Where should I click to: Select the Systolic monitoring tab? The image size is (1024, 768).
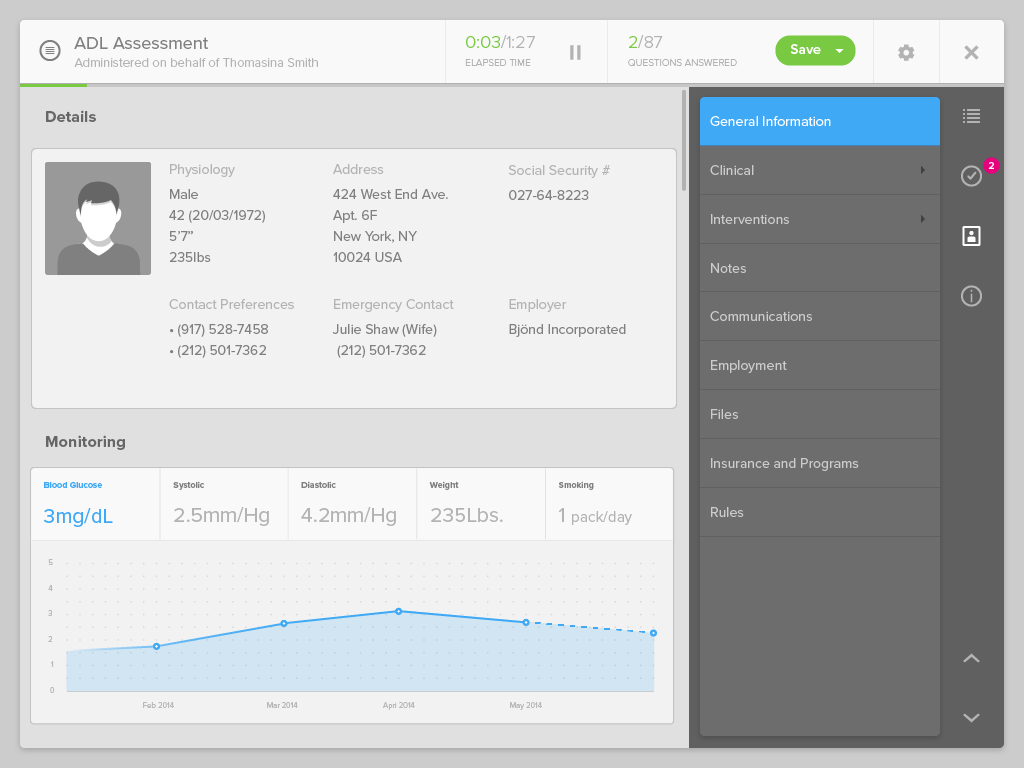224,504
